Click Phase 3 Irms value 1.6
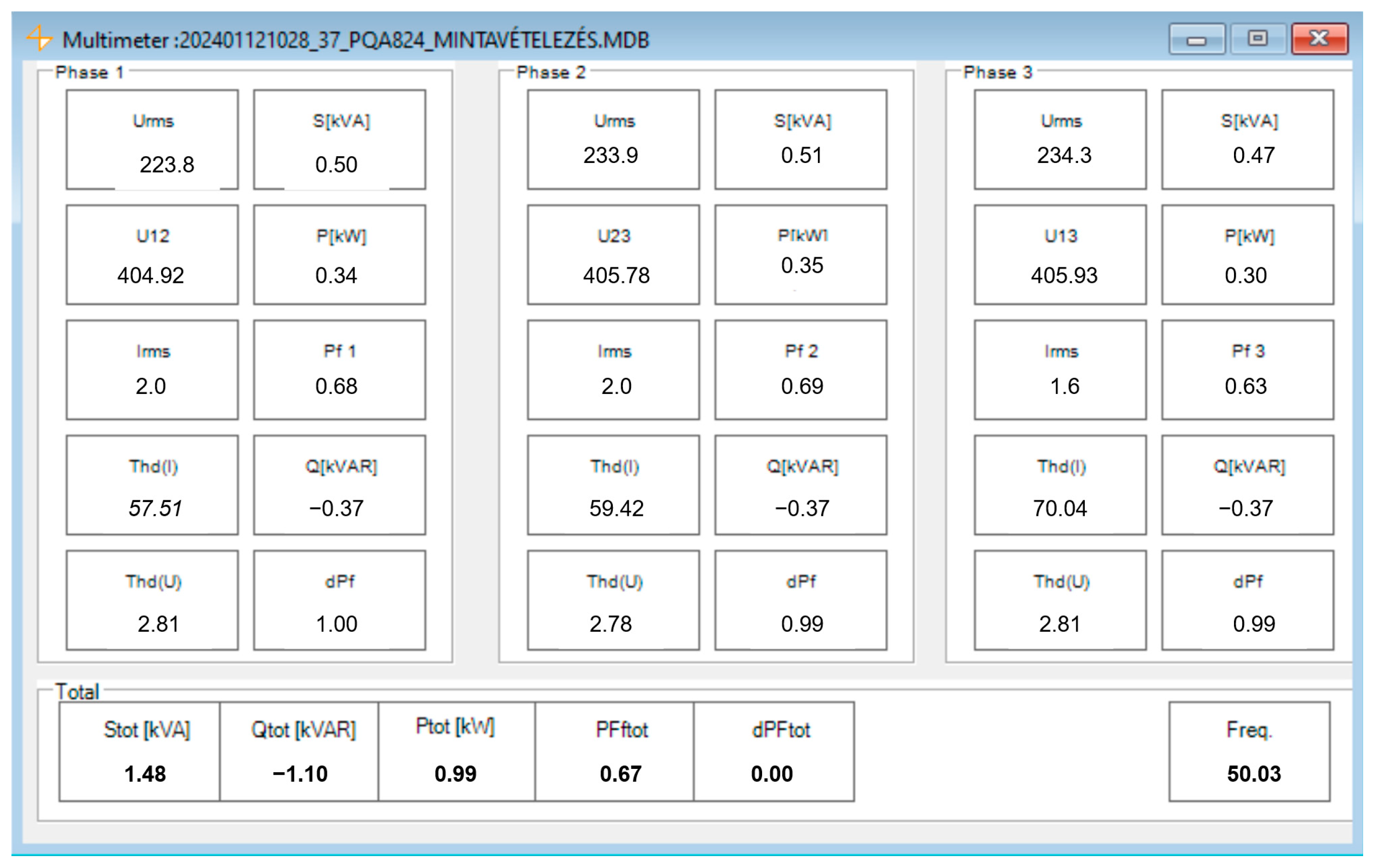 click(1060, 371)
